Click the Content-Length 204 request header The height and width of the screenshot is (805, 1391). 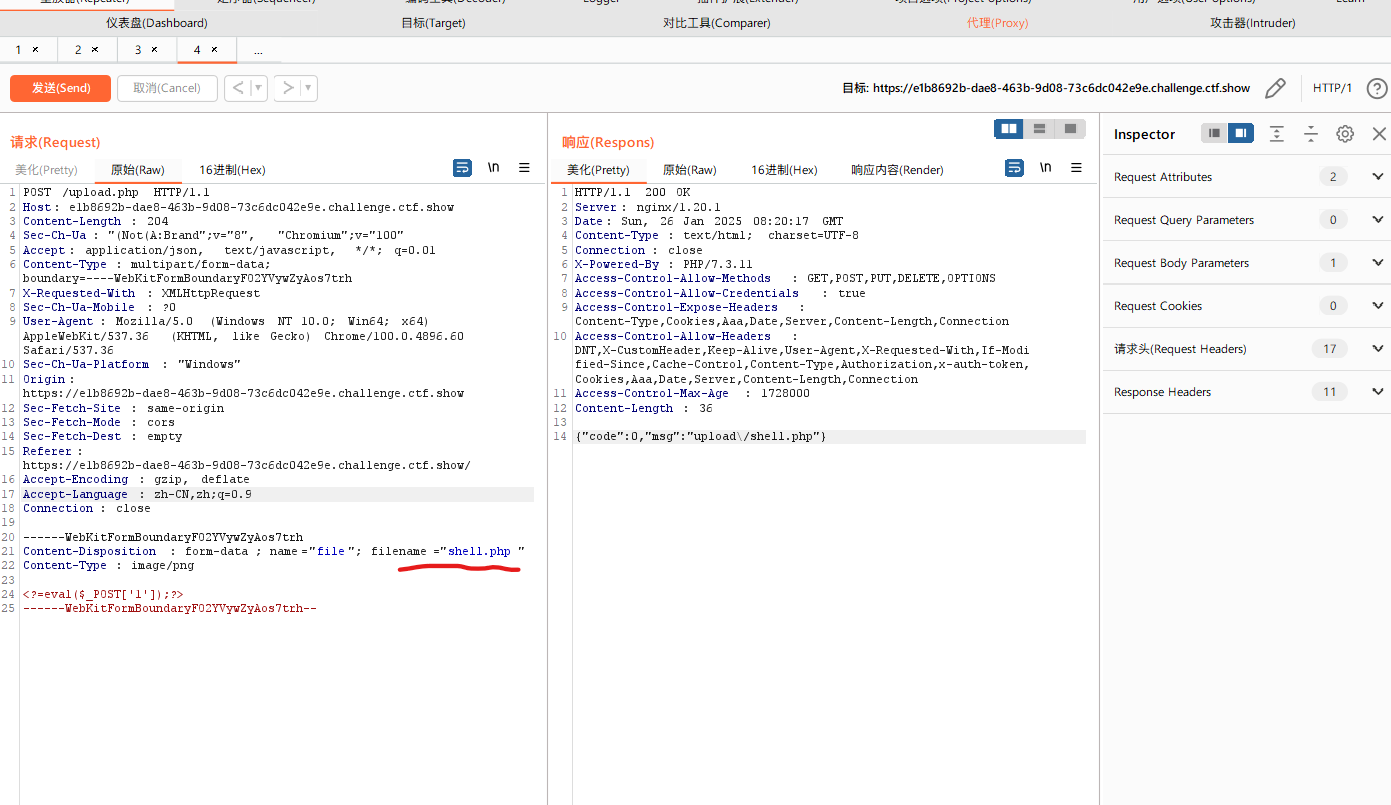coord(96,221)
